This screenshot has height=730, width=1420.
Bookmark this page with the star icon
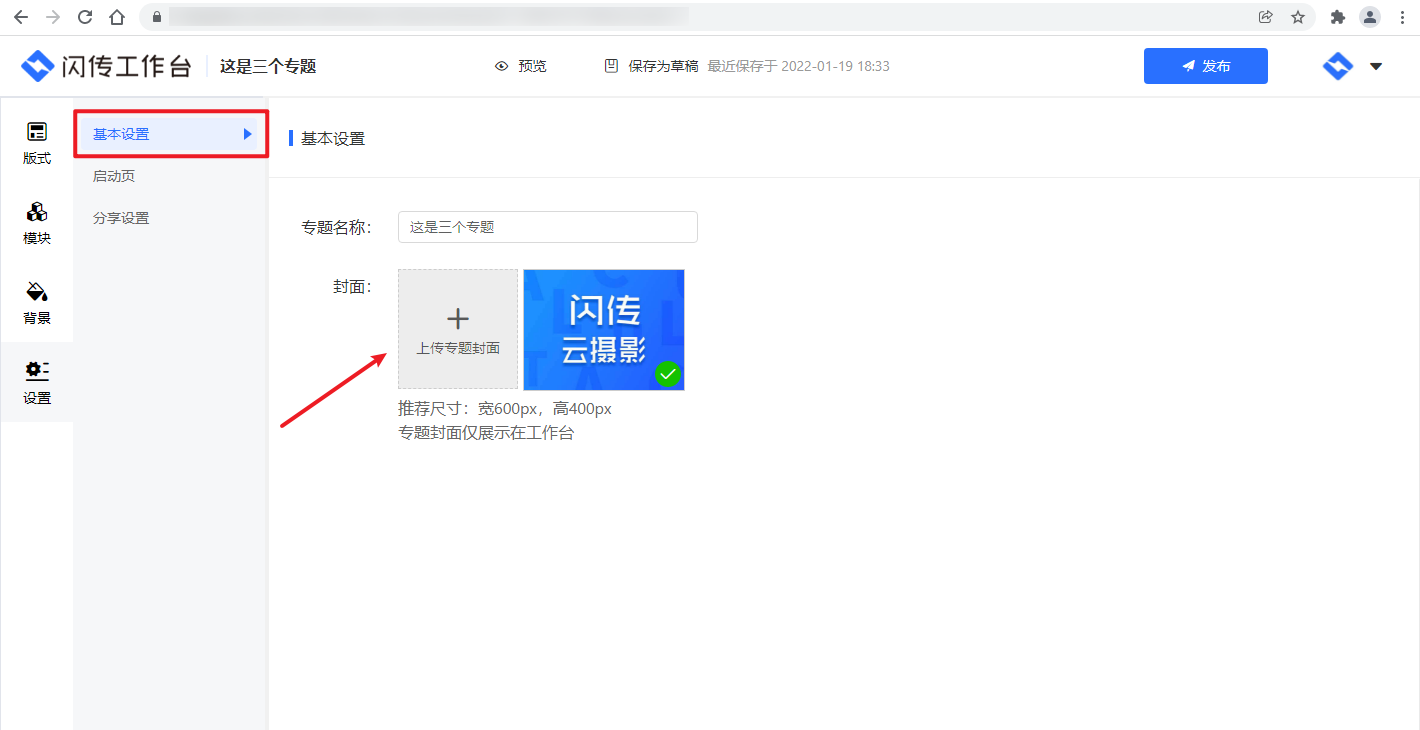click(x=1298, y=17)
